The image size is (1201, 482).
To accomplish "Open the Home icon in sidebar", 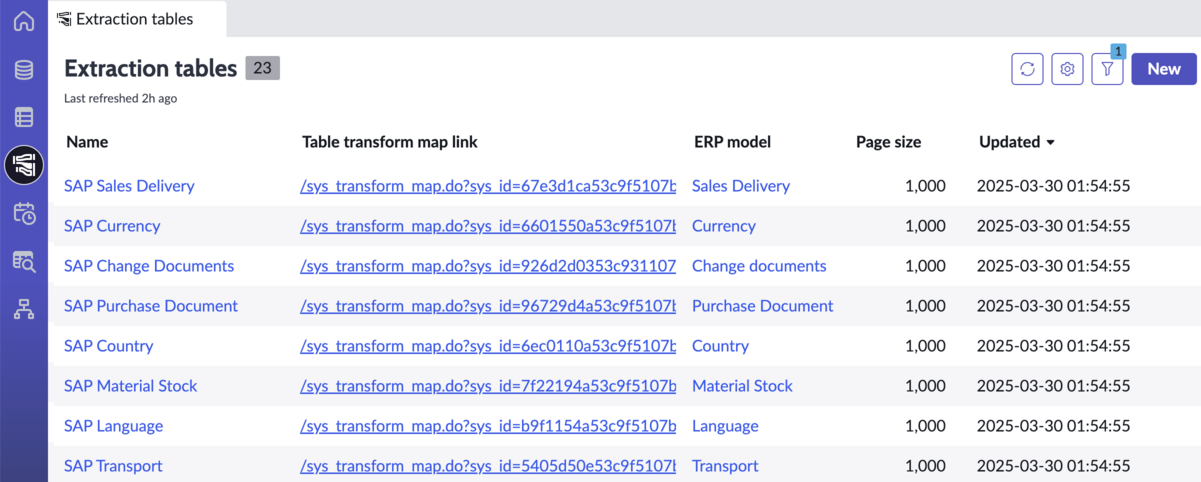I will coord(24,21).
